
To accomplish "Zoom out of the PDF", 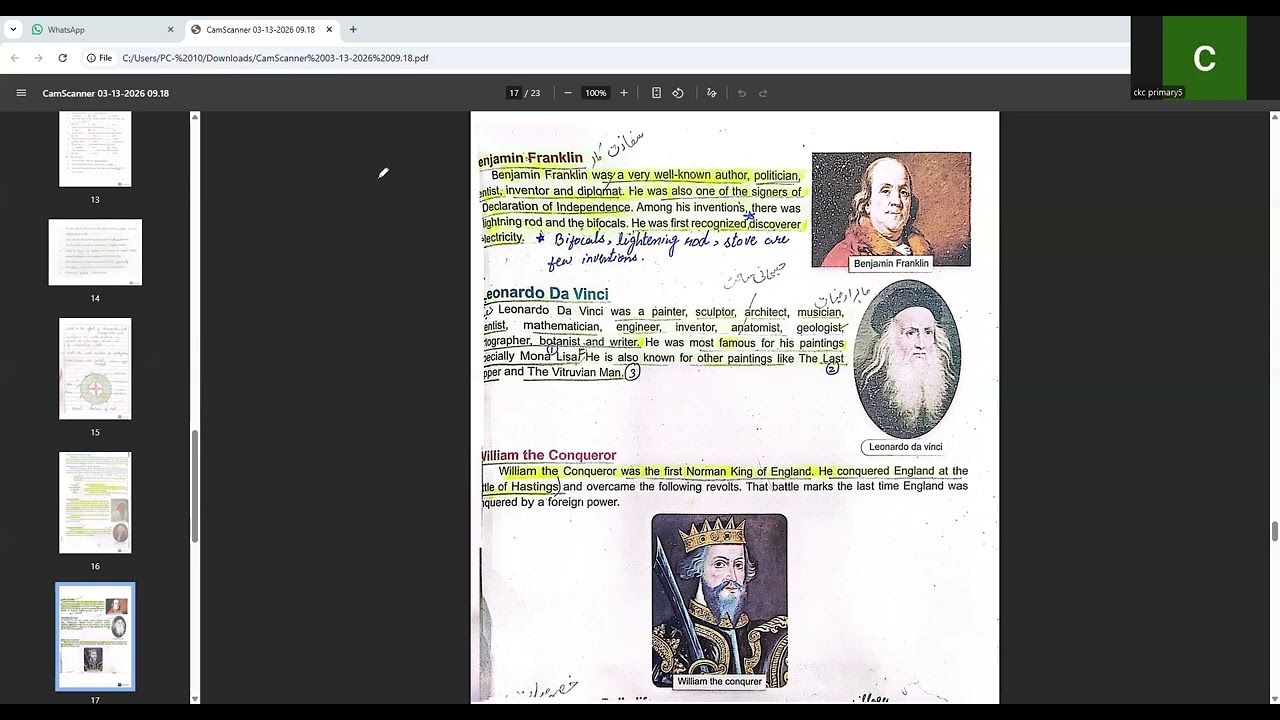I will tap(568, 93).
